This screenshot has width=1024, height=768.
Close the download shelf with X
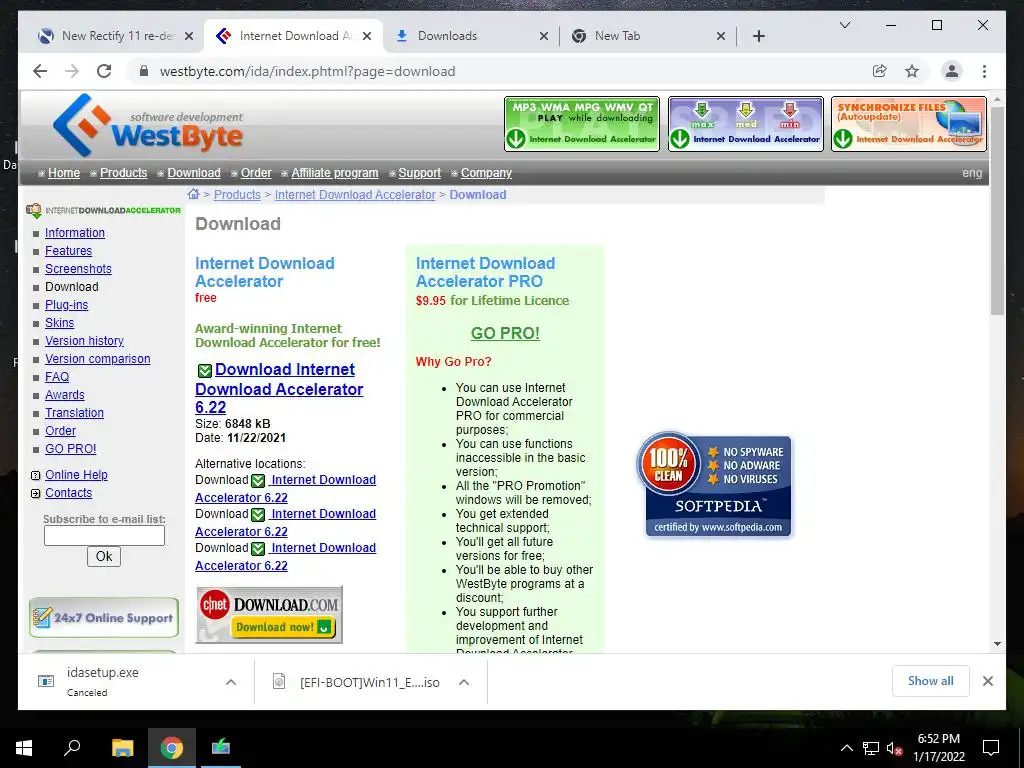[x=987, y=681]
